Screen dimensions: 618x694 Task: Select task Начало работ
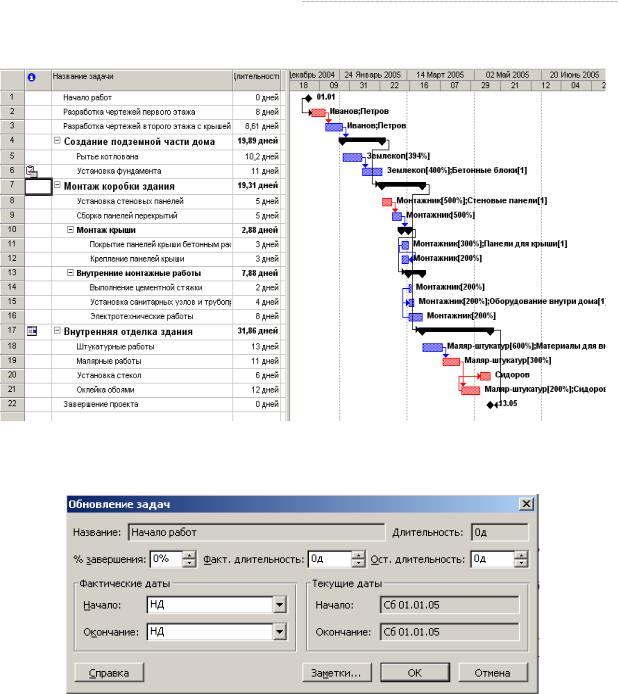pyautogui.click(x=87, y=97)
